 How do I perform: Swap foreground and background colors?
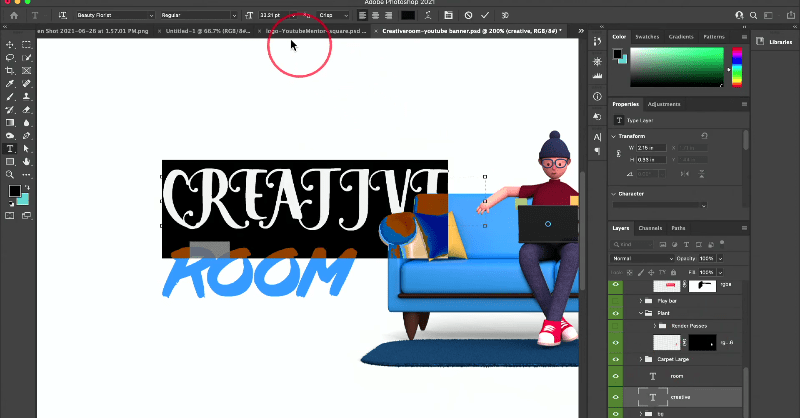pyautogui.click(x=27, y=188)
